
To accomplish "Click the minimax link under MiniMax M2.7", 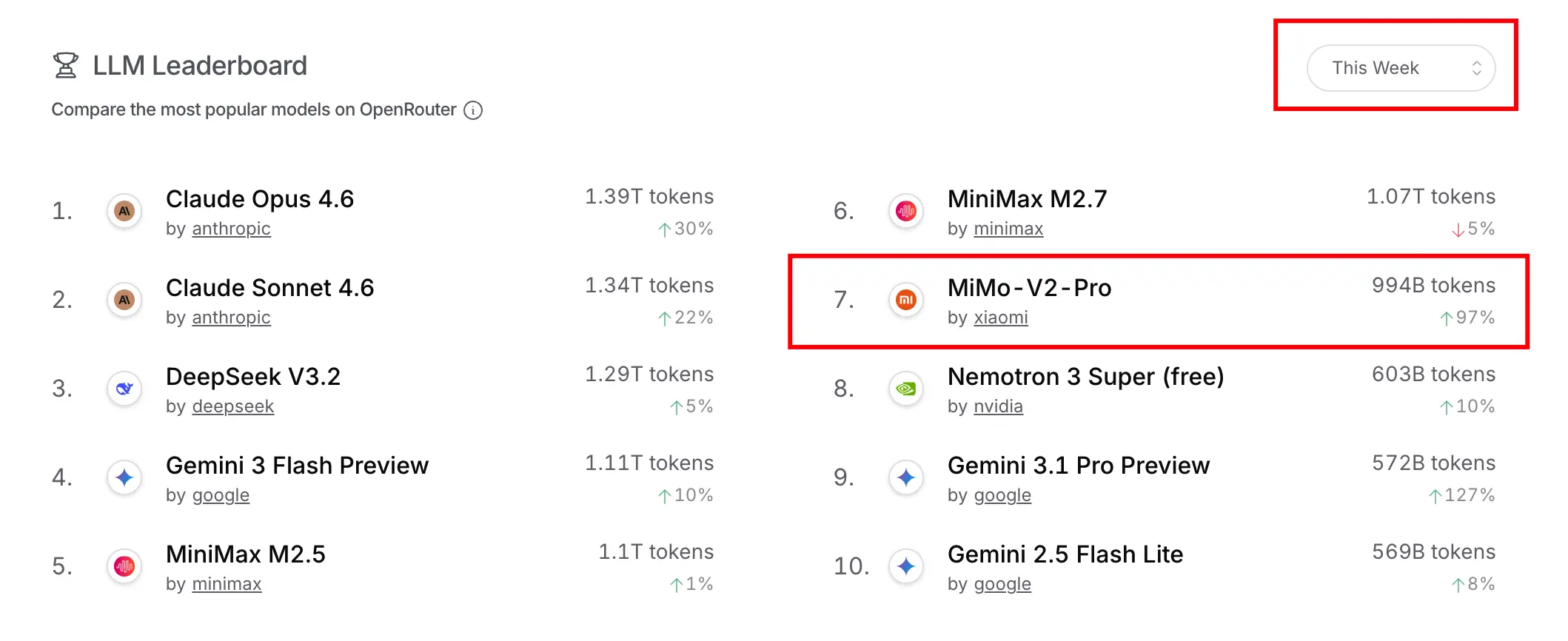I will click(1008, 229).
